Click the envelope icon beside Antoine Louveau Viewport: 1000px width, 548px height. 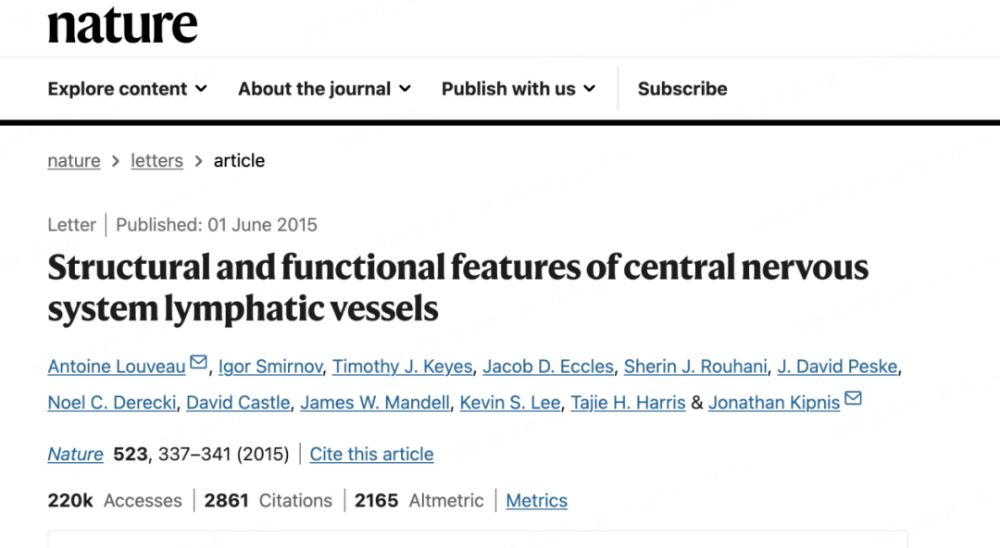point(198,364)
